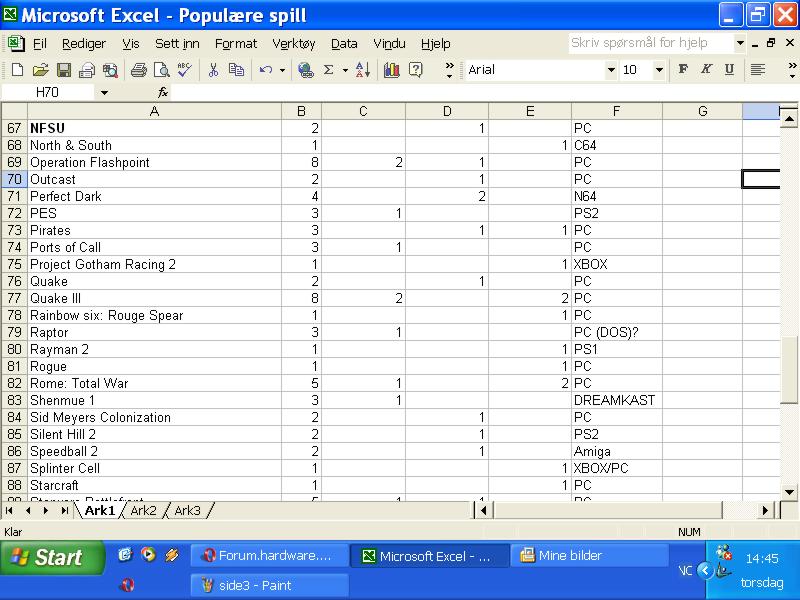Click the Name Box showing H70
This screenshot has width=800, height=600.
coord(47,92)
